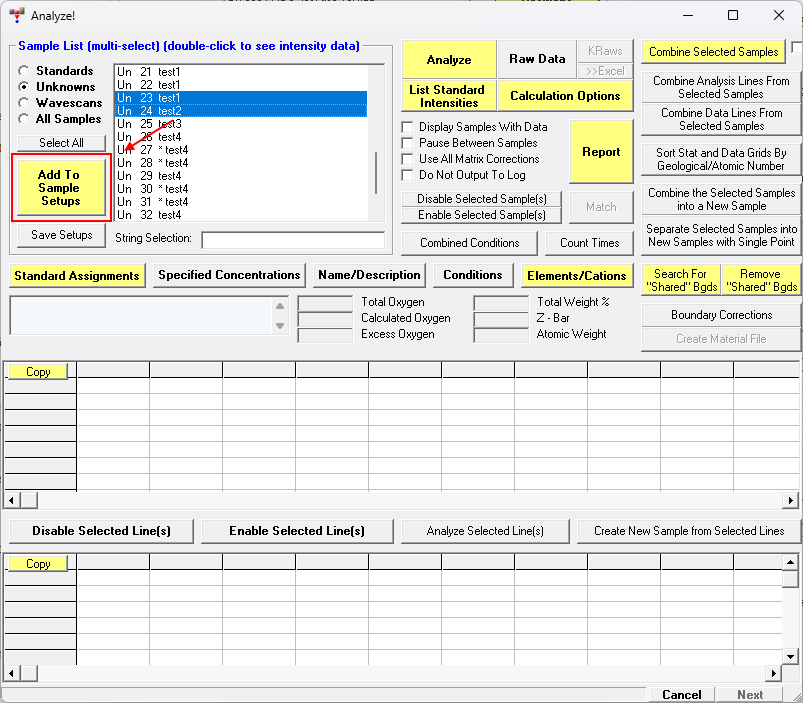
Task: Choose the Wavescans radio option
Action: pos(24,103)
